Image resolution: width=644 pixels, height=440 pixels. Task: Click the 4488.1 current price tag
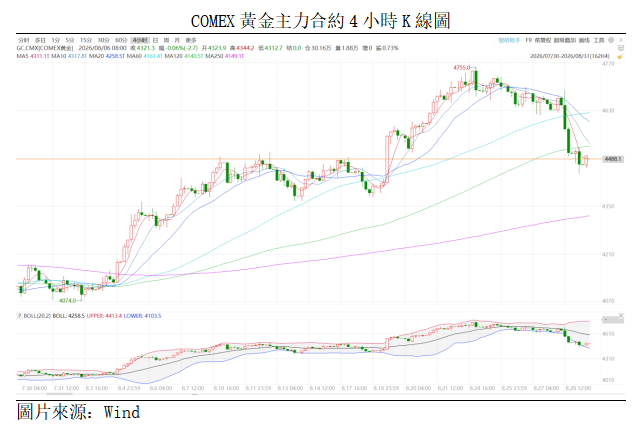[x=613, y=159]
